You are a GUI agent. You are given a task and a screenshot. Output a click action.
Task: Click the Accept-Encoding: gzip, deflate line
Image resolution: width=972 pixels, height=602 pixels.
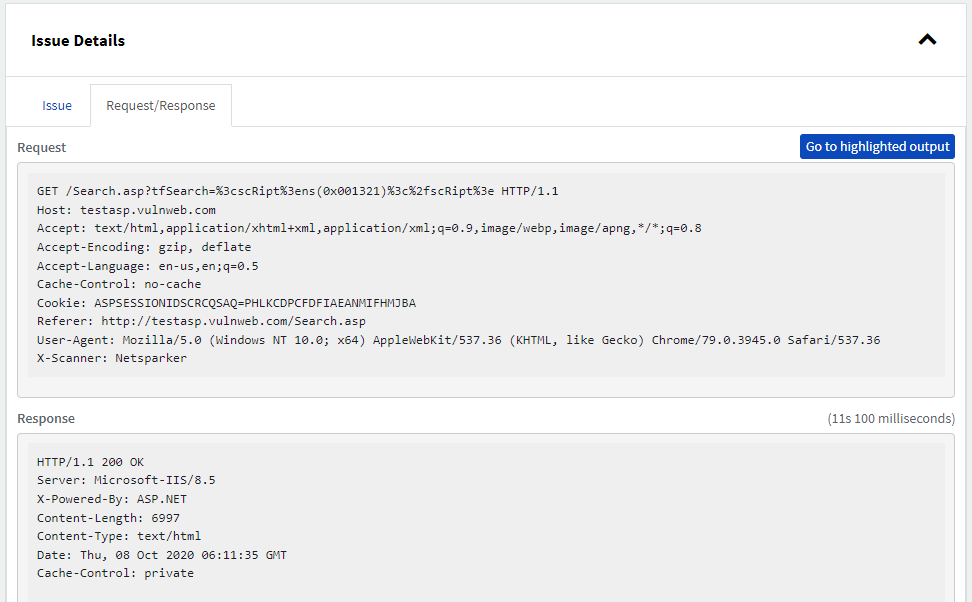144,247
